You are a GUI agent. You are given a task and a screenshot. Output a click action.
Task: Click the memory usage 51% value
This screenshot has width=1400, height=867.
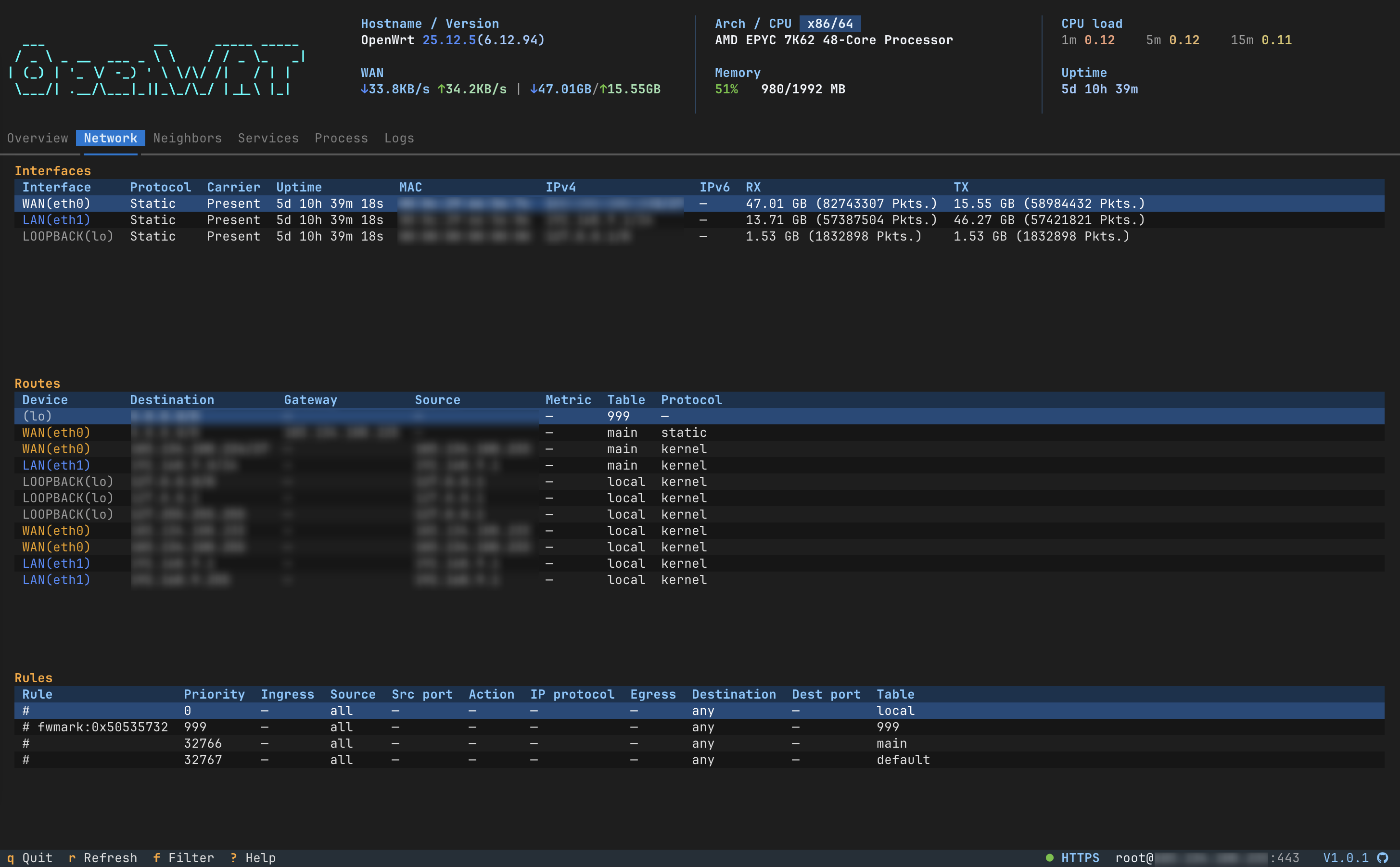tap(726, 89)
